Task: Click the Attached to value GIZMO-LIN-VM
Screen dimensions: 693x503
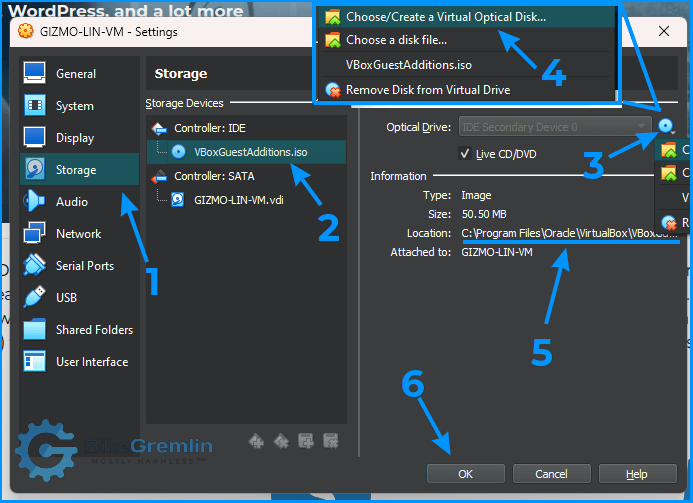Action: [x=497, y=252]
